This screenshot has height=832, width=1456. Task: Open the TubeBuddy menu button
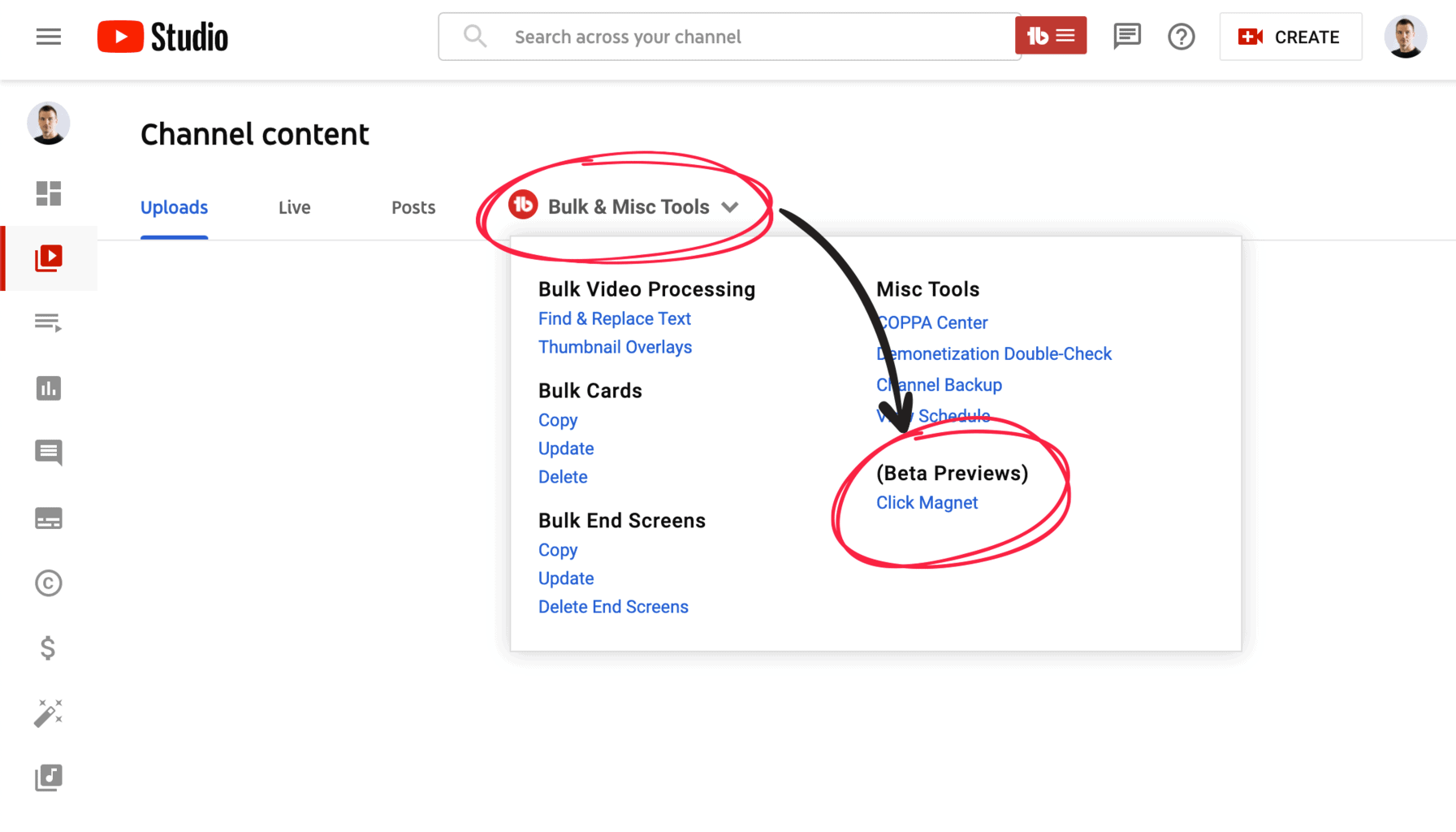pyautogui.click(x=1051, y=36)
